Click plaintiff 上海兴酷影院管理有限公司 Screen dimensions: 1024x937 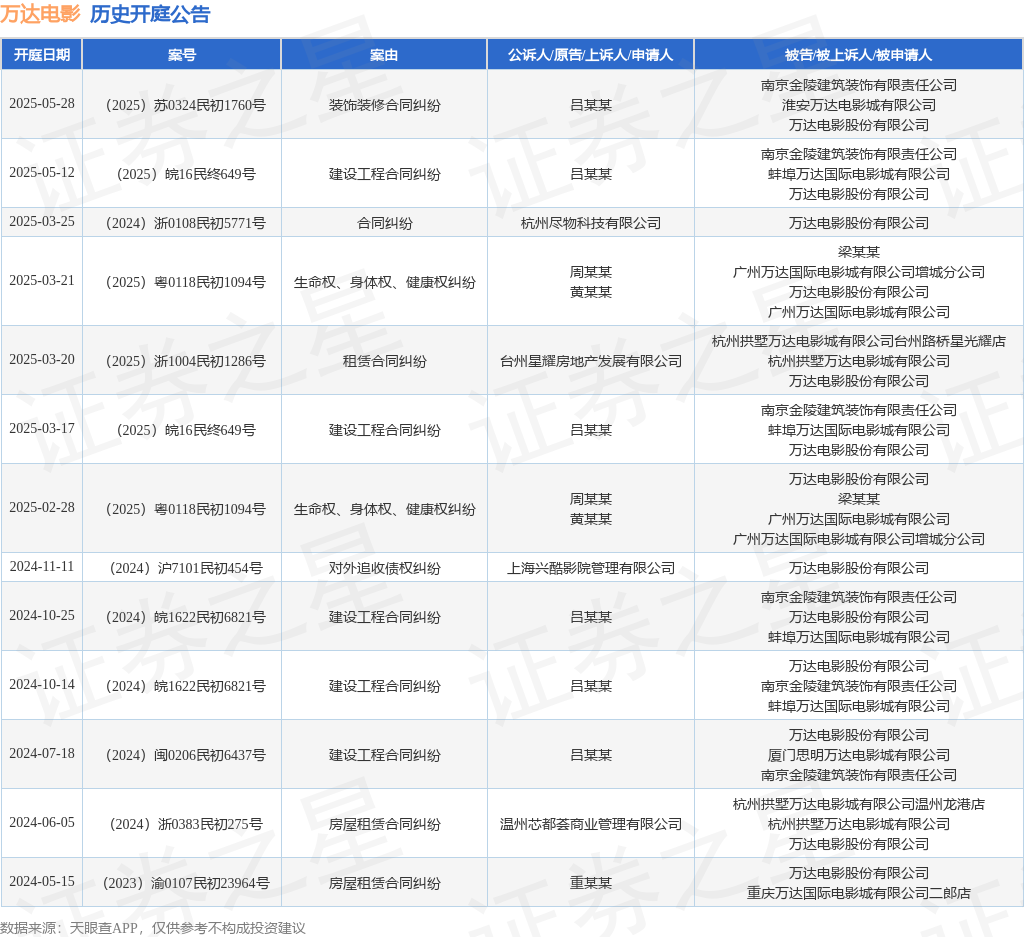click(x=590, y=568)
